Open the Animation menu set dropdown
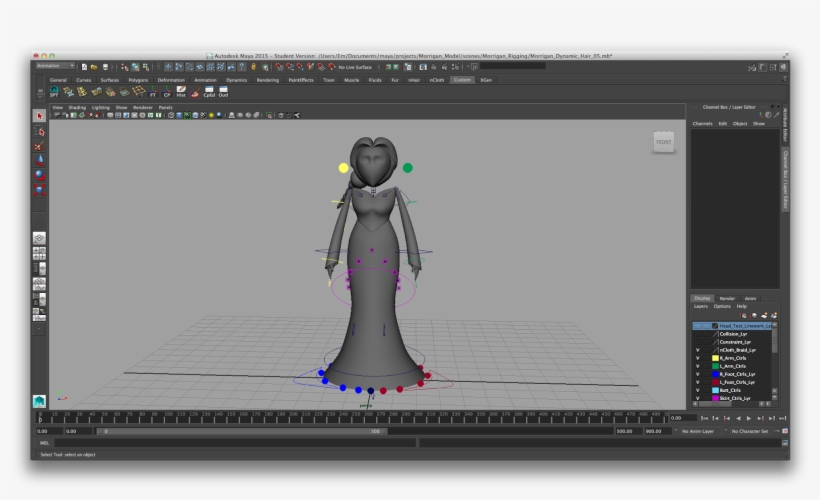The height and width of the screenshot is (500, 820). [55, 66]
